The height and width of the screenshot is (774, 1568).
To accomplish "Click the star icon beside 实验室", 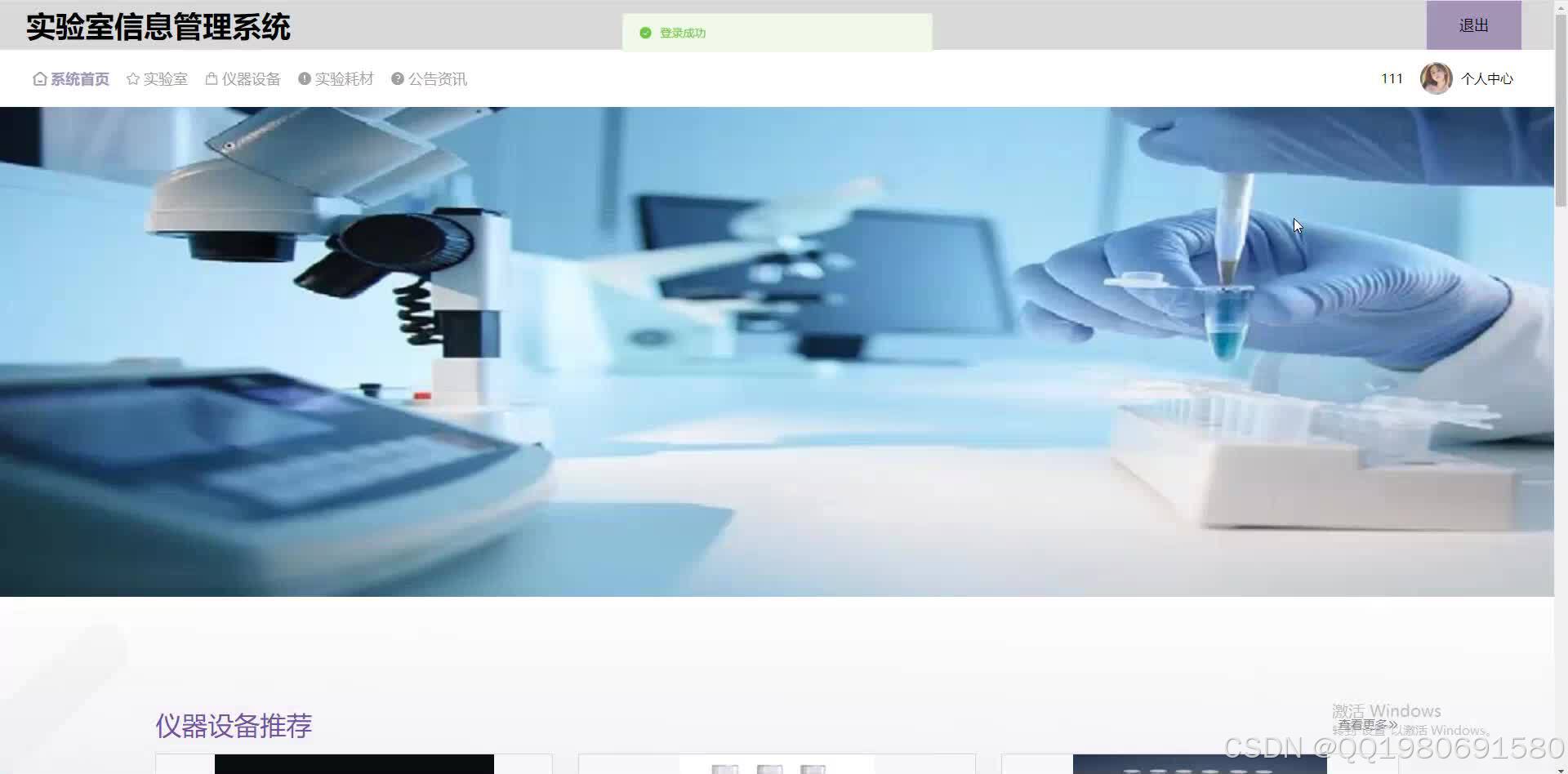I will pyautogui.click(x=133, y=79).
